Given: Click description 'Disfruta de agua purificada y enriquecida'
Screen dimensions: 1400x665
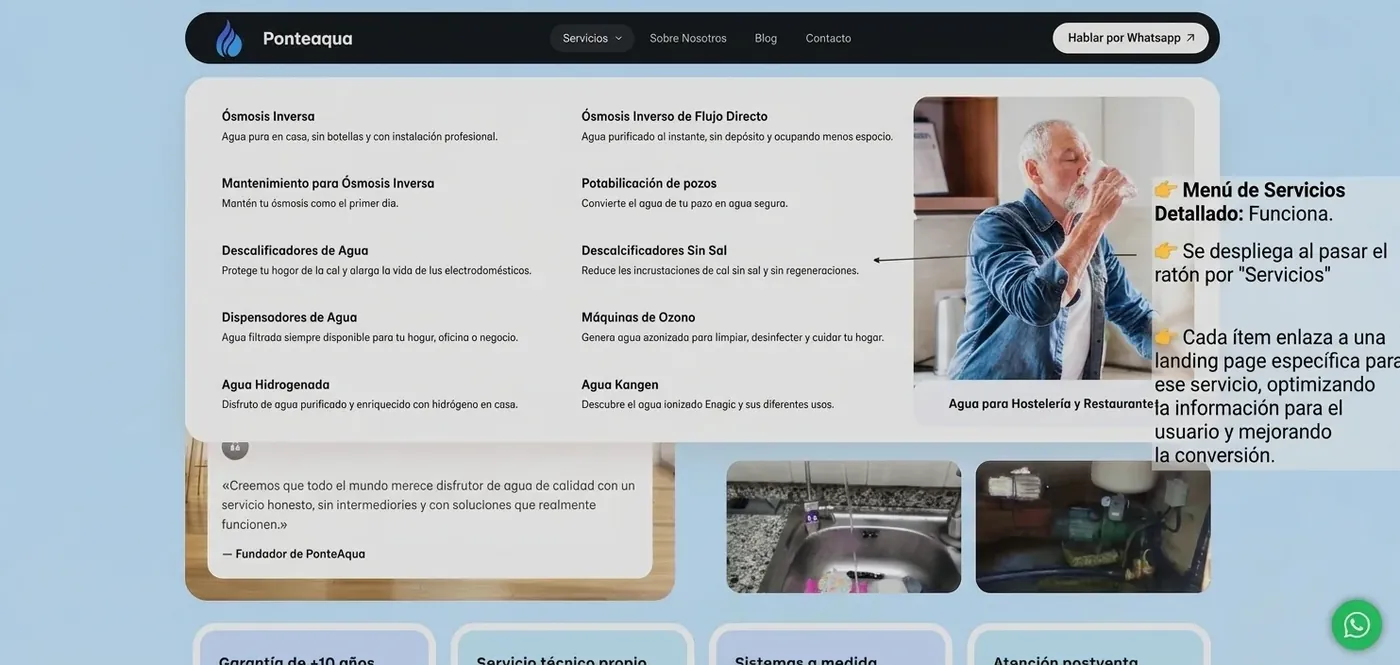Looking at the screenshot, I should (x=369, y=405).
